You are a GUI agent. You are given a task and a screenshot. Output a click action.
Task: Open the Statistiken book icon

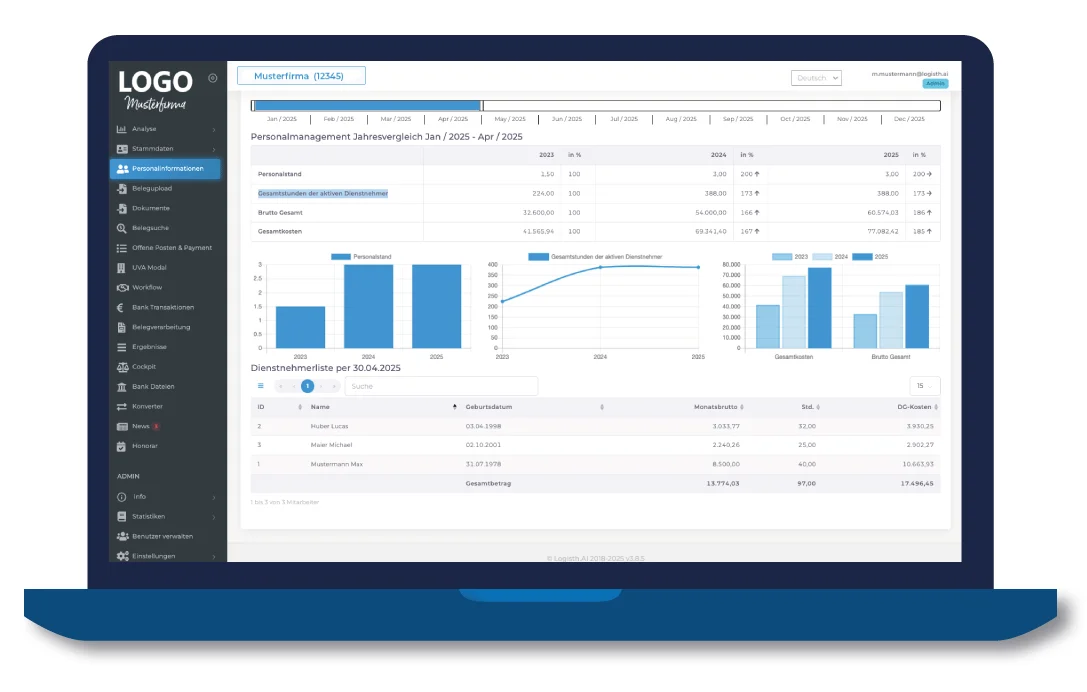click(121, 517)
